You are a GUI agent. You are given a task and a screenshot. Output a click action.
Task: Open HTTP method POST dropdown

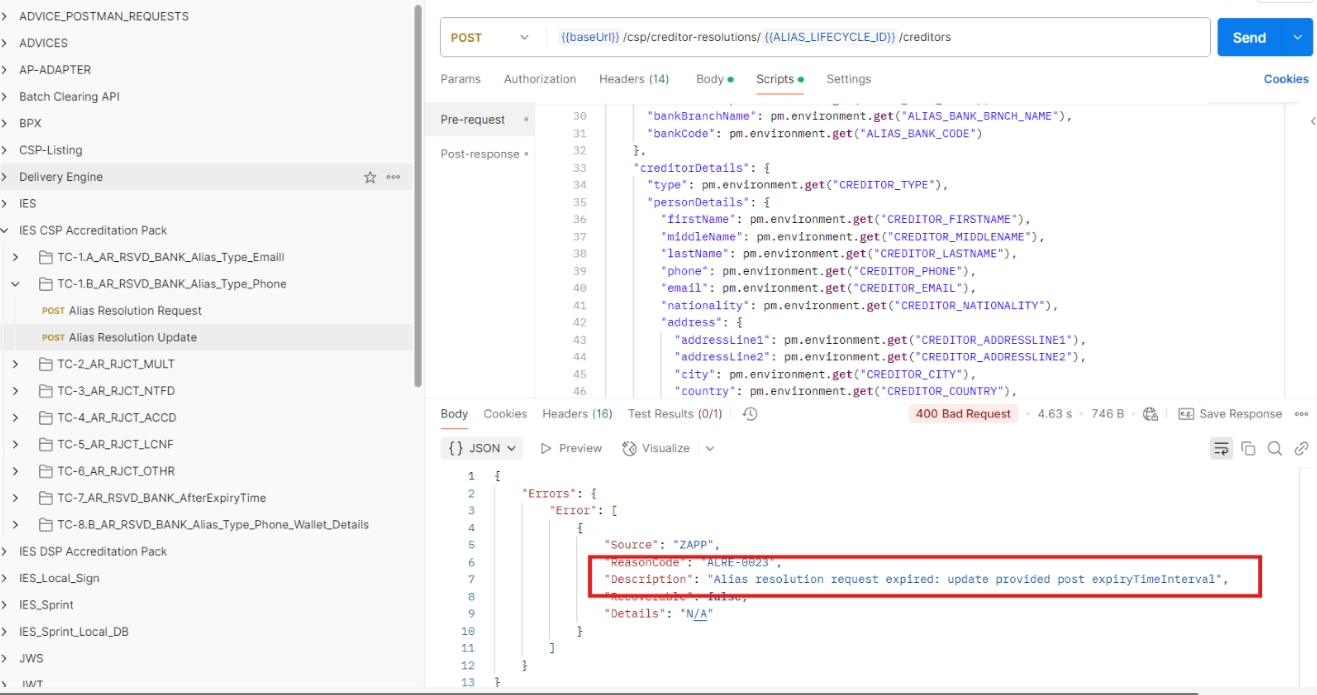[490, 37]
